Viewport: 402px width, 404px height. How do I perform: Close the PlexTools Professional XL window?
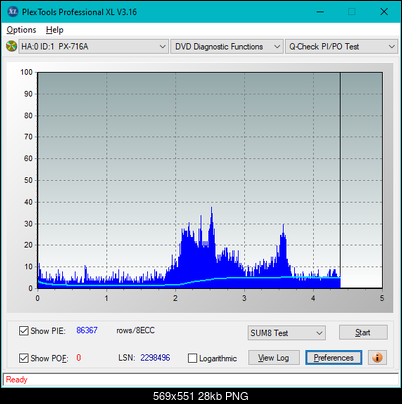click(384, 12)
